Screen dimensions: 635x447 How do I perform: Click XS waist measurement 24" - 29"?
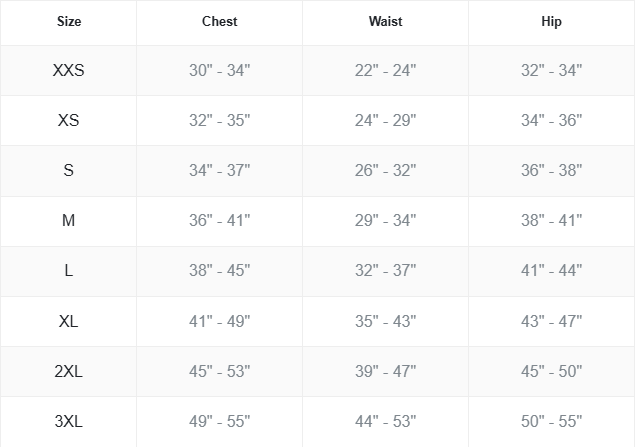tap(385, 121)
